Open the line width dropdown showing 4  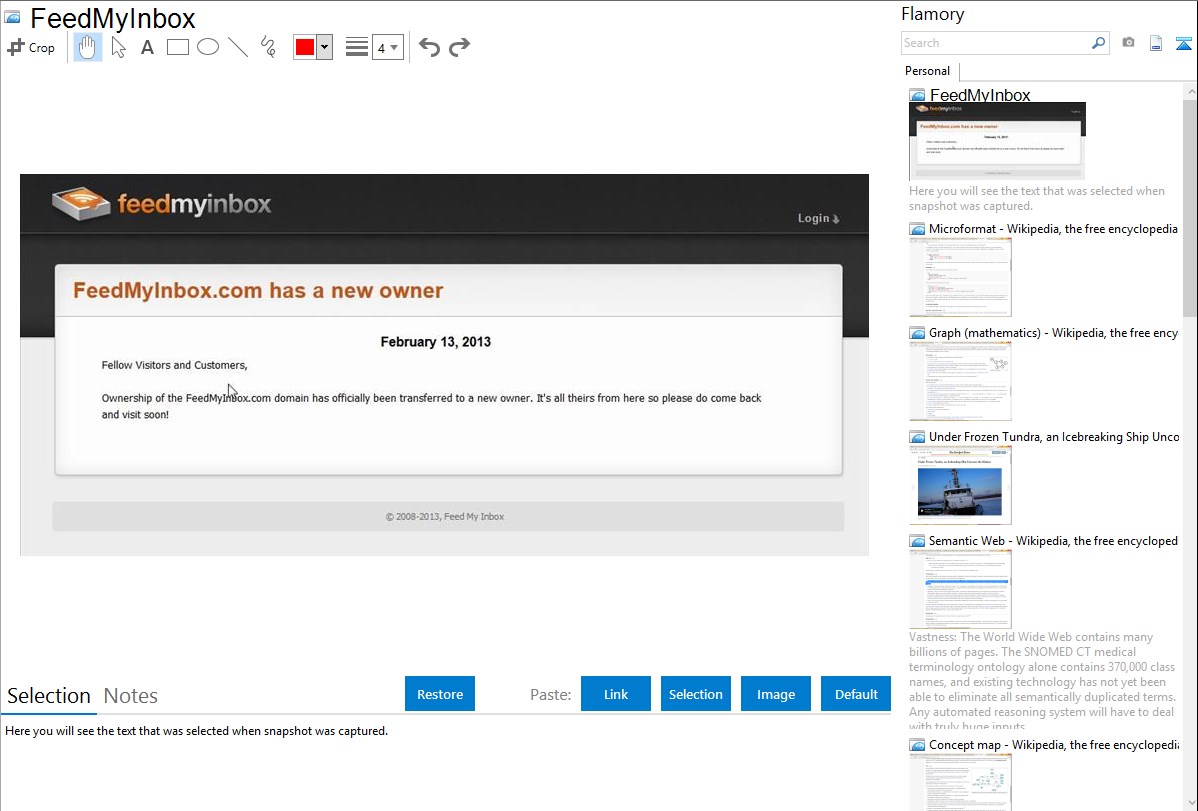[387, 47]
